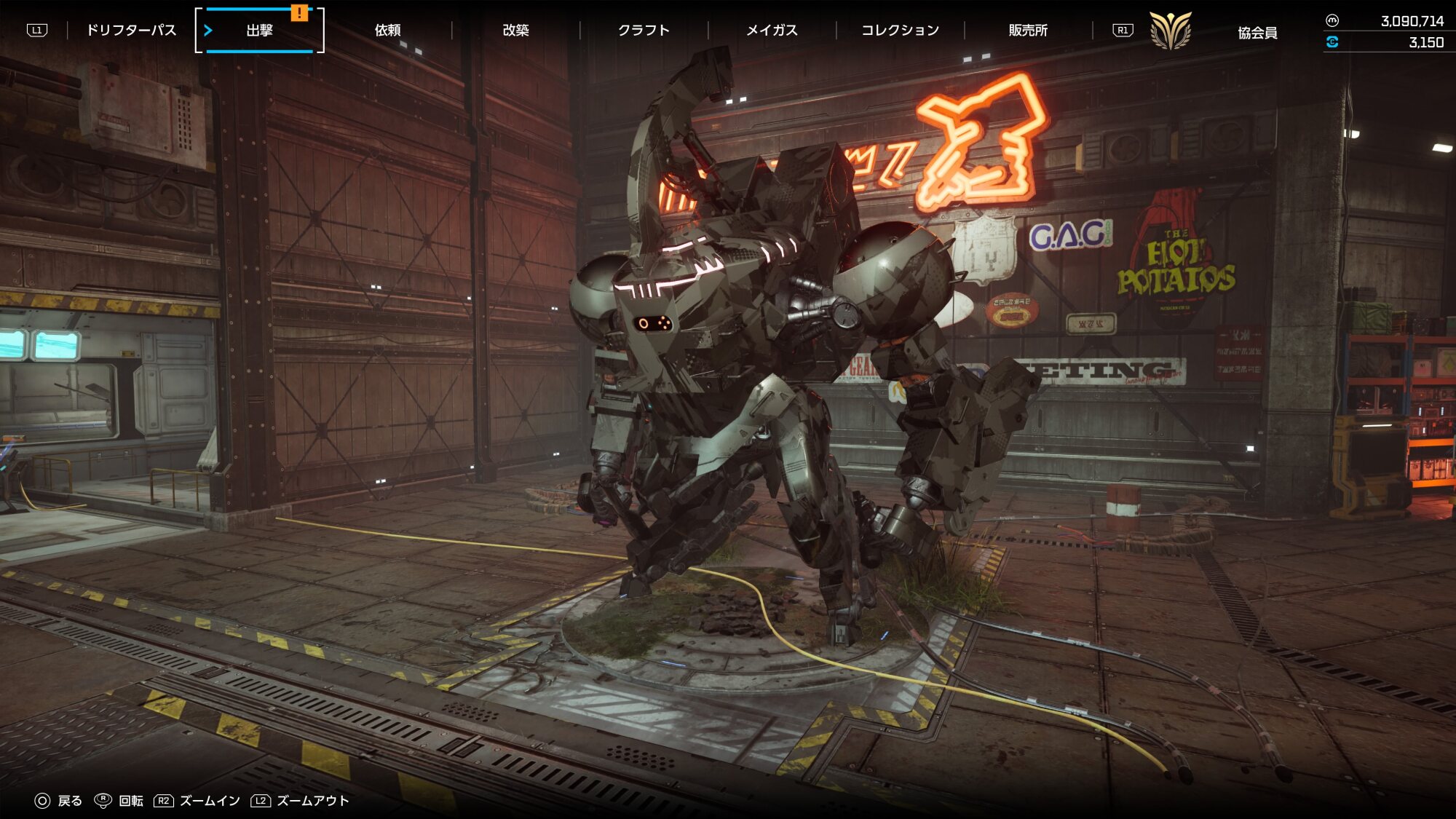This screenshot has width=1456, height=819.
Task: Click the right stick 回転 icon
Action: click(103, 800)
